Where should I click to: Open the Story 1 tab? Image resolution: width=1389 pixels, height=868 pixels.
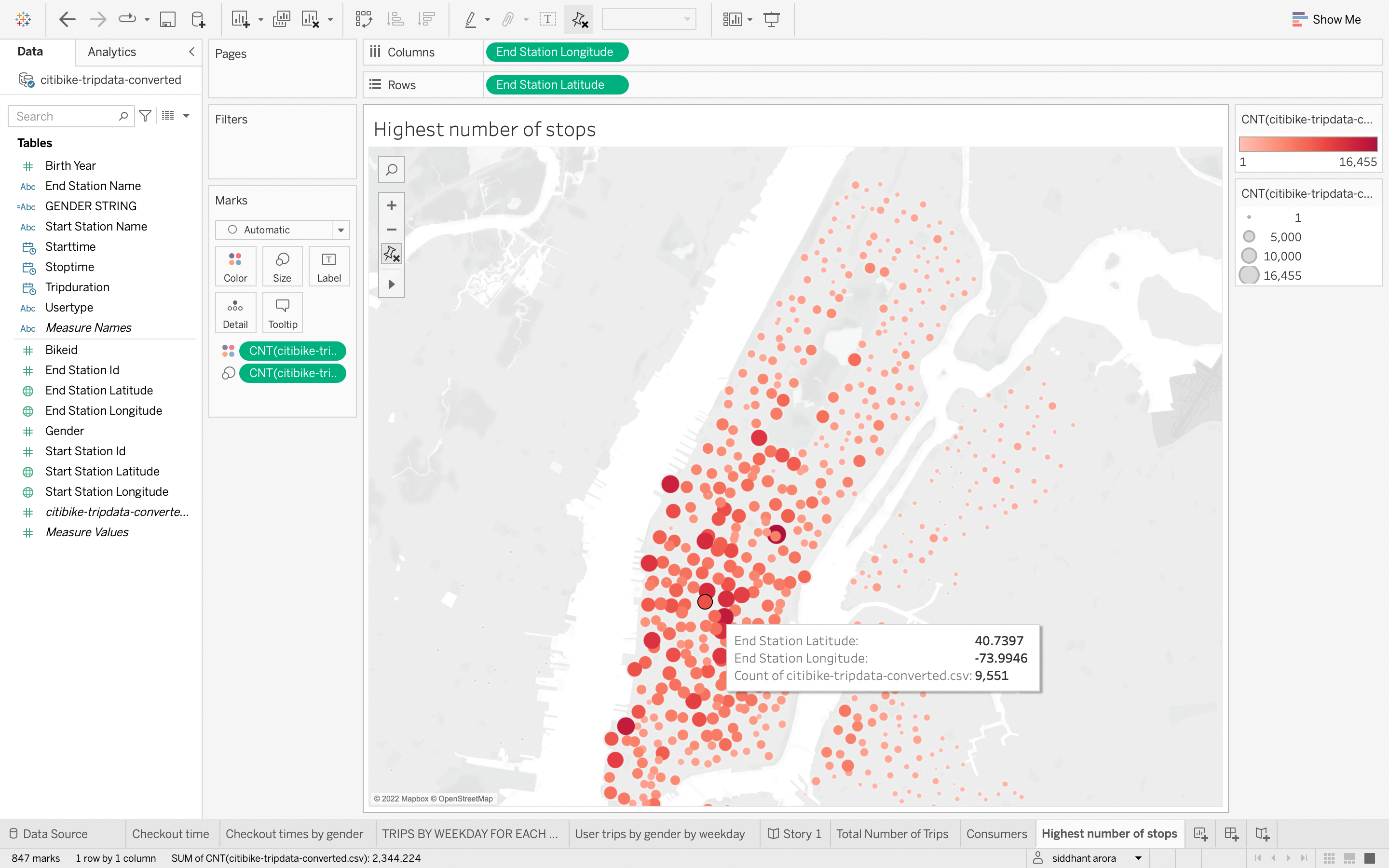(794, 834)
